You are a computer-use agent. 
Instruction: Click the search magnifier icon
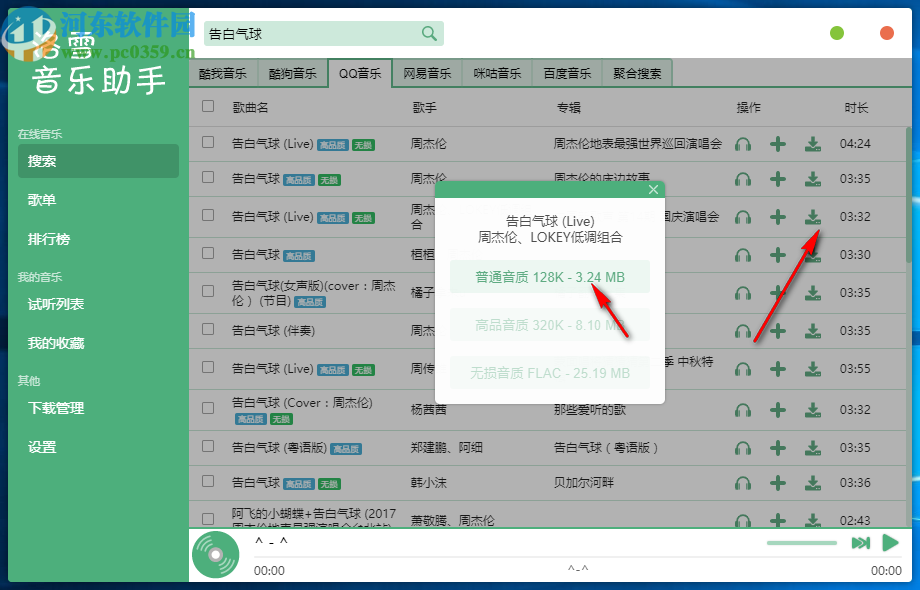pos(430,33)
